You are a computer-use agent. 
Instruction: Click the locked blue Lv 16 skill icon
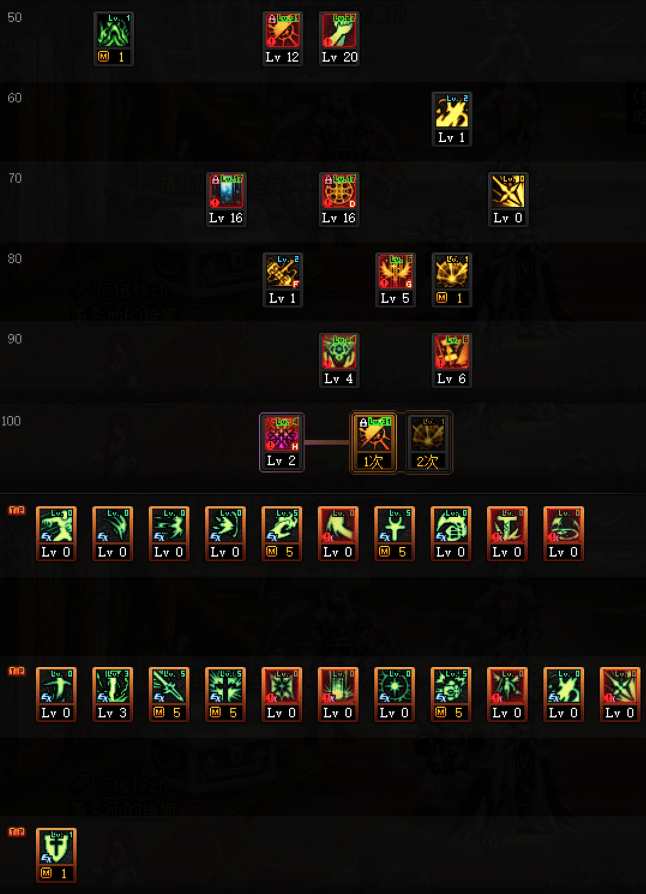[226, 199]
